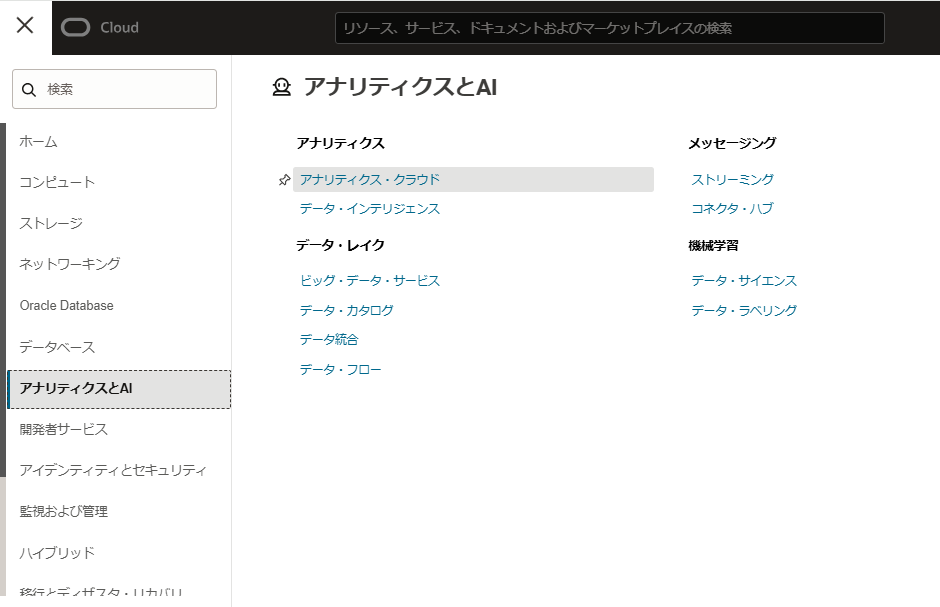Click the sidebar vertical scrollbar
The image size is (940, 607).
pyautogui.click(x=3, y=300)
